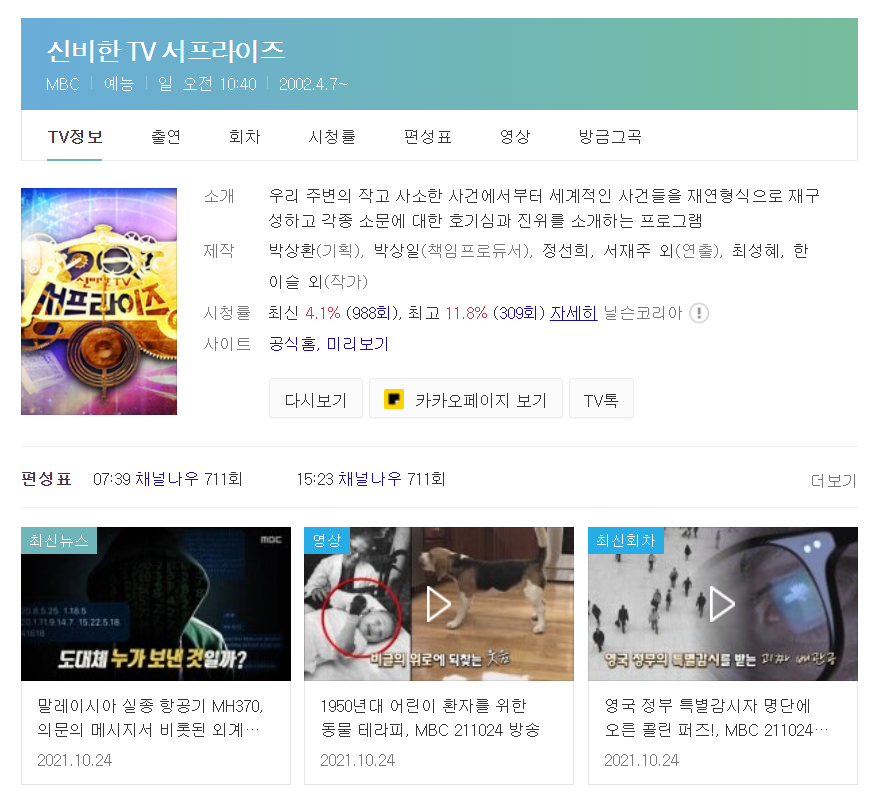Screen dimensions: 881x805
Task: Open the 방금그곡 tab
Action: click(610, 137)
